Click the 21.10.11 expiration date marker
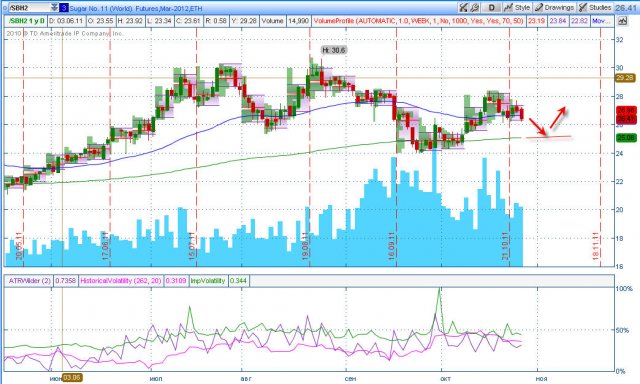Image resolution: width=640 pixels, height=384 pixels. 505,246
